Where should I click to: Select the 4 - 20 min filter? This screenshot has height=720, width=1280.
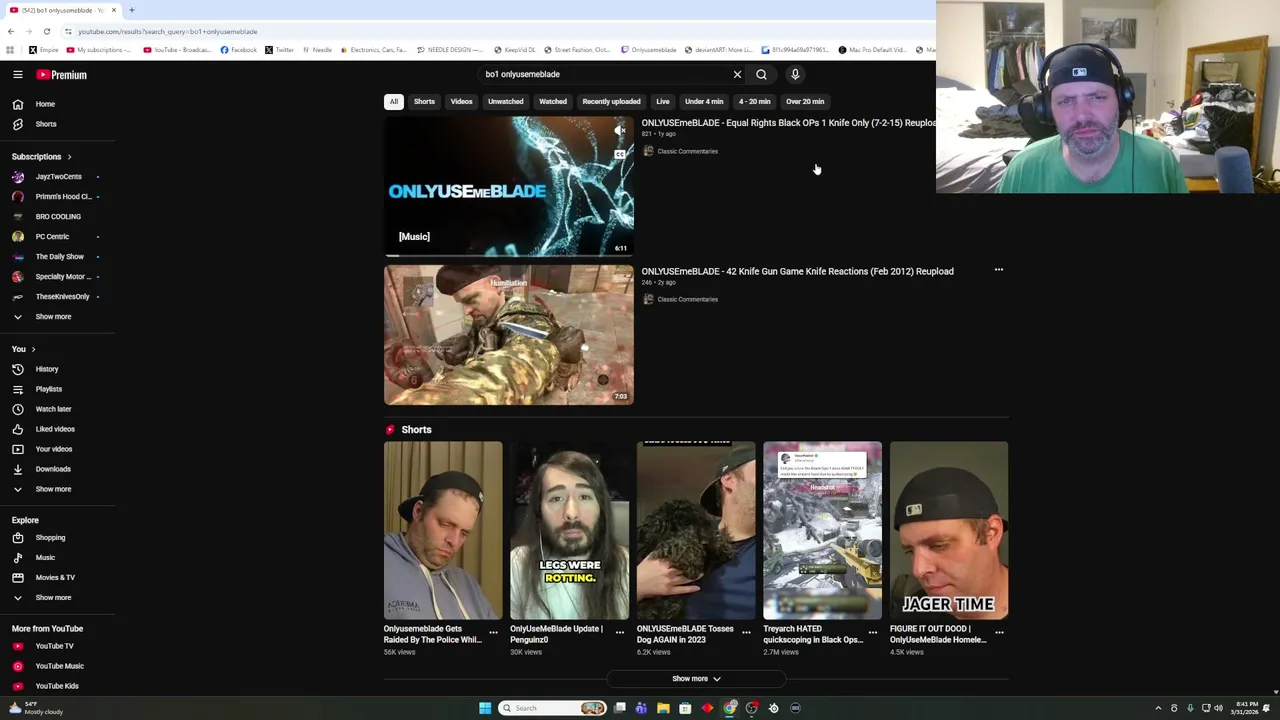click(x=754, y=101)
